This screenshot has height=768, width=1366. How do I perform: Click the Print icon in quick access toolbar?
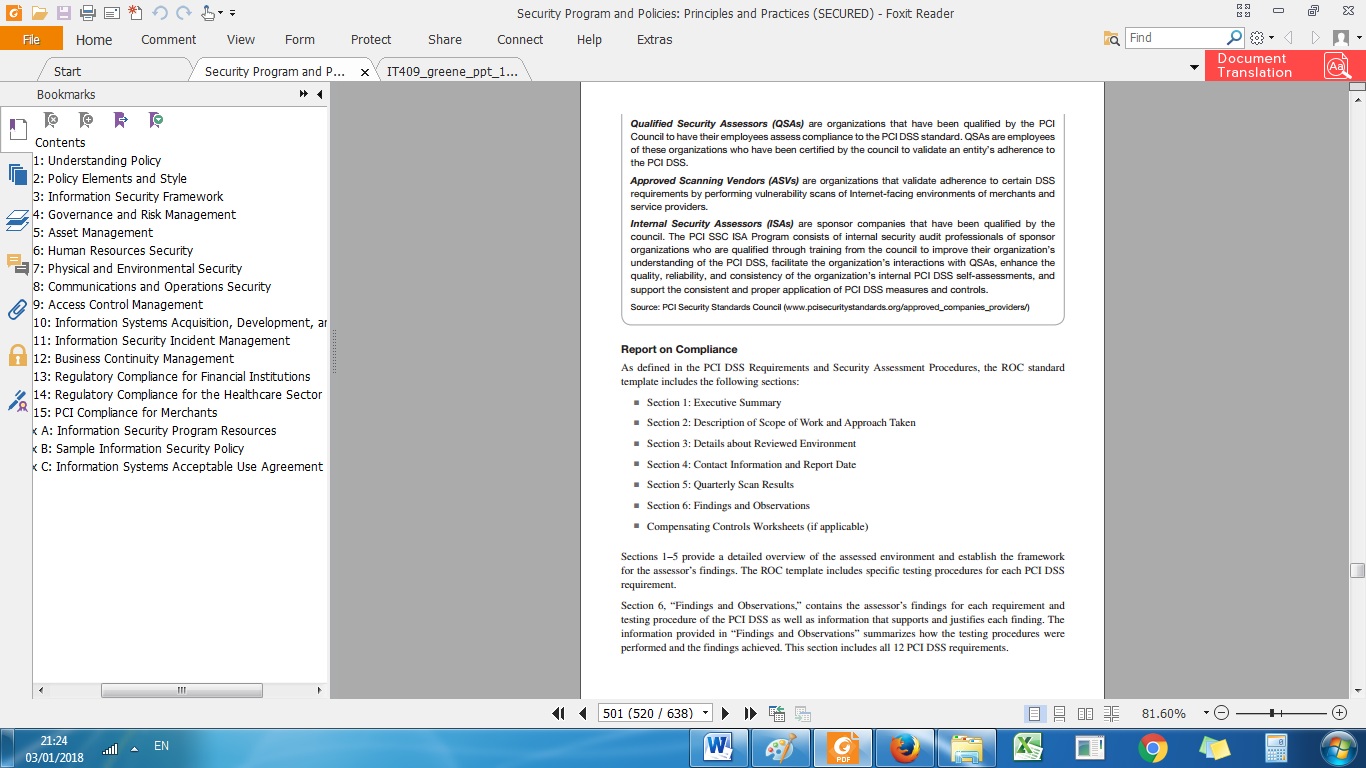coord(87,13)
